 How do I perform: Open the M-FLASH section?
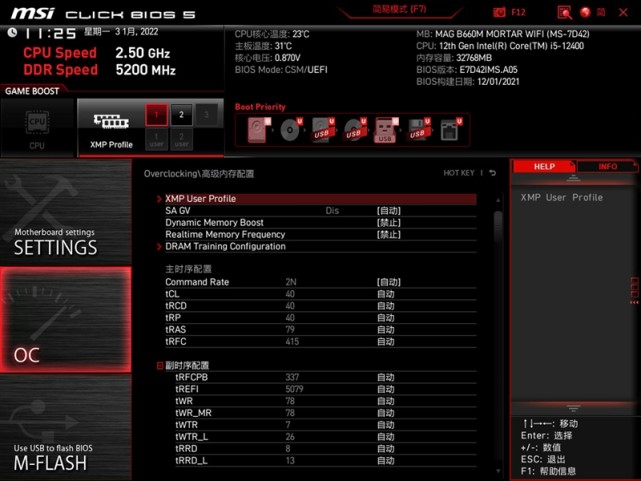pos(66,427)
